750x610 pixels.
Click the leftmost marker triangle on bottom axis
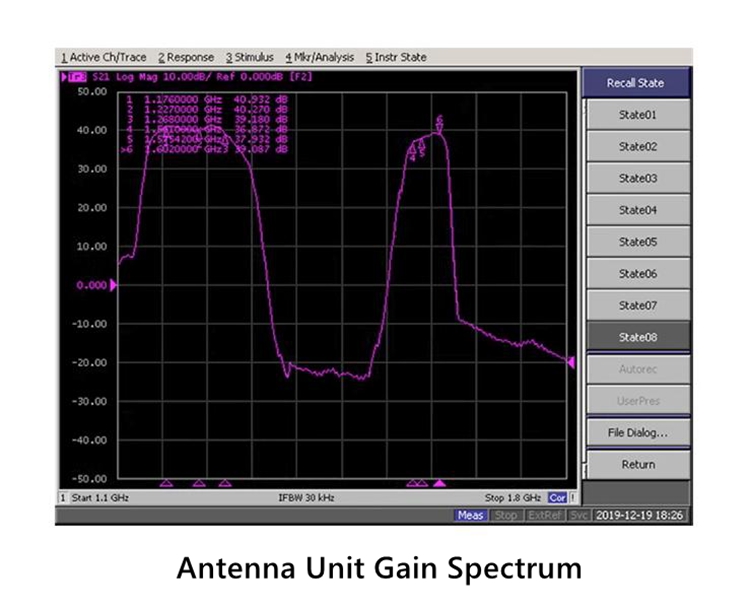[x=166, y=483]
